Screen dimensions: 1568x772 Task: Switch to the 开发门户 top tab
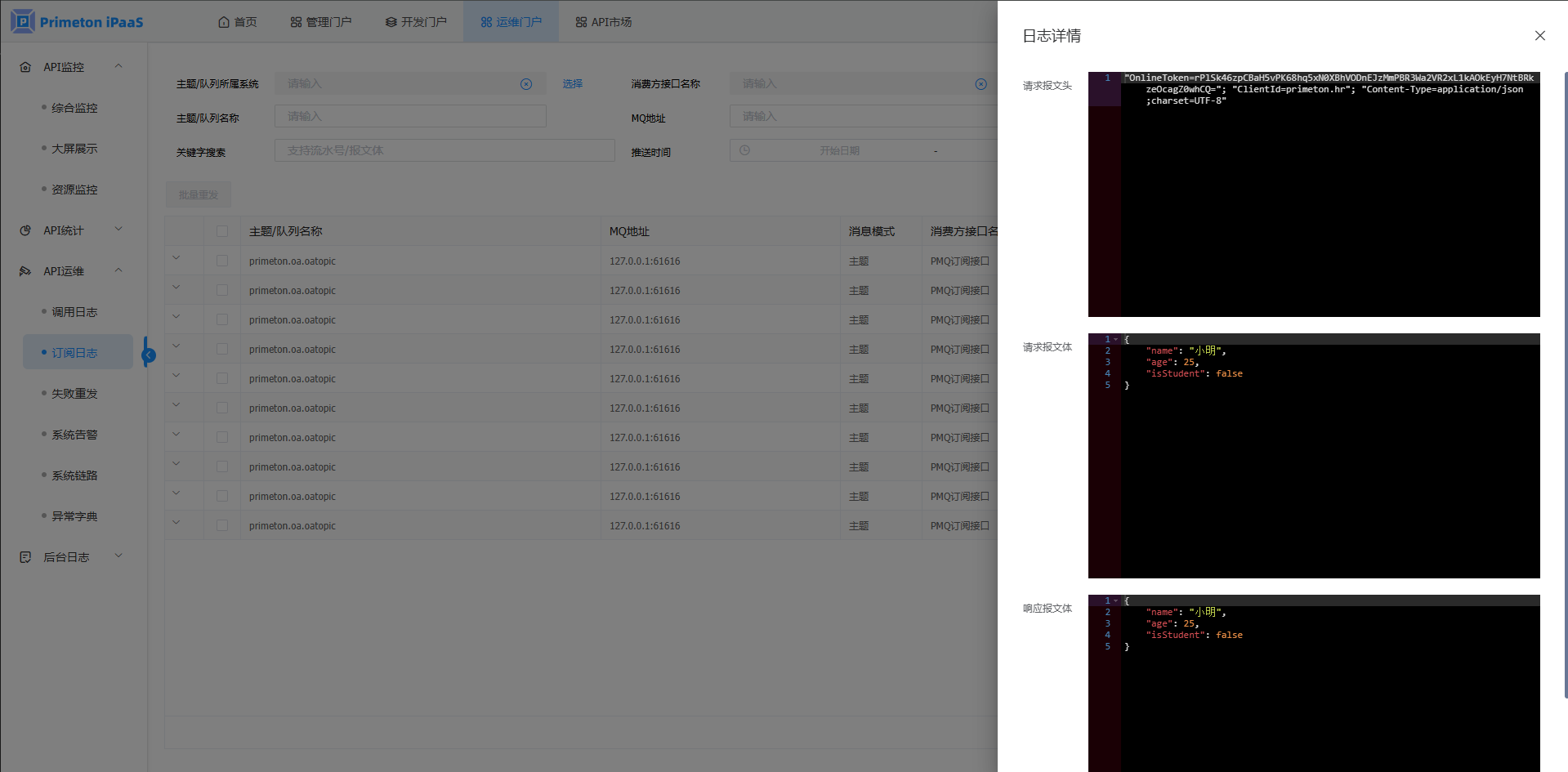click(x=416, y=22)
